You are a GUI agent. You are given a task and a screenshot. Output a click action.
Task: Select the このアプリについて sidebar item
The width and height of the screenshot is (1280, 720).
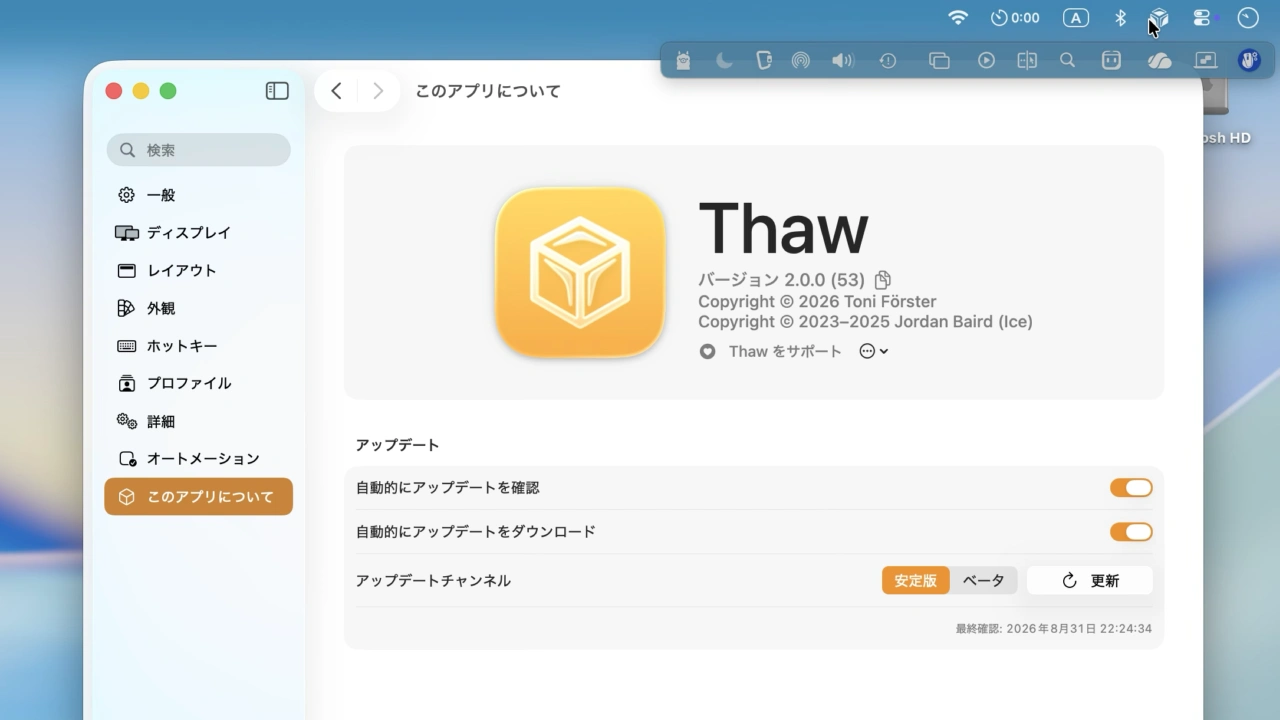[198, 497]
